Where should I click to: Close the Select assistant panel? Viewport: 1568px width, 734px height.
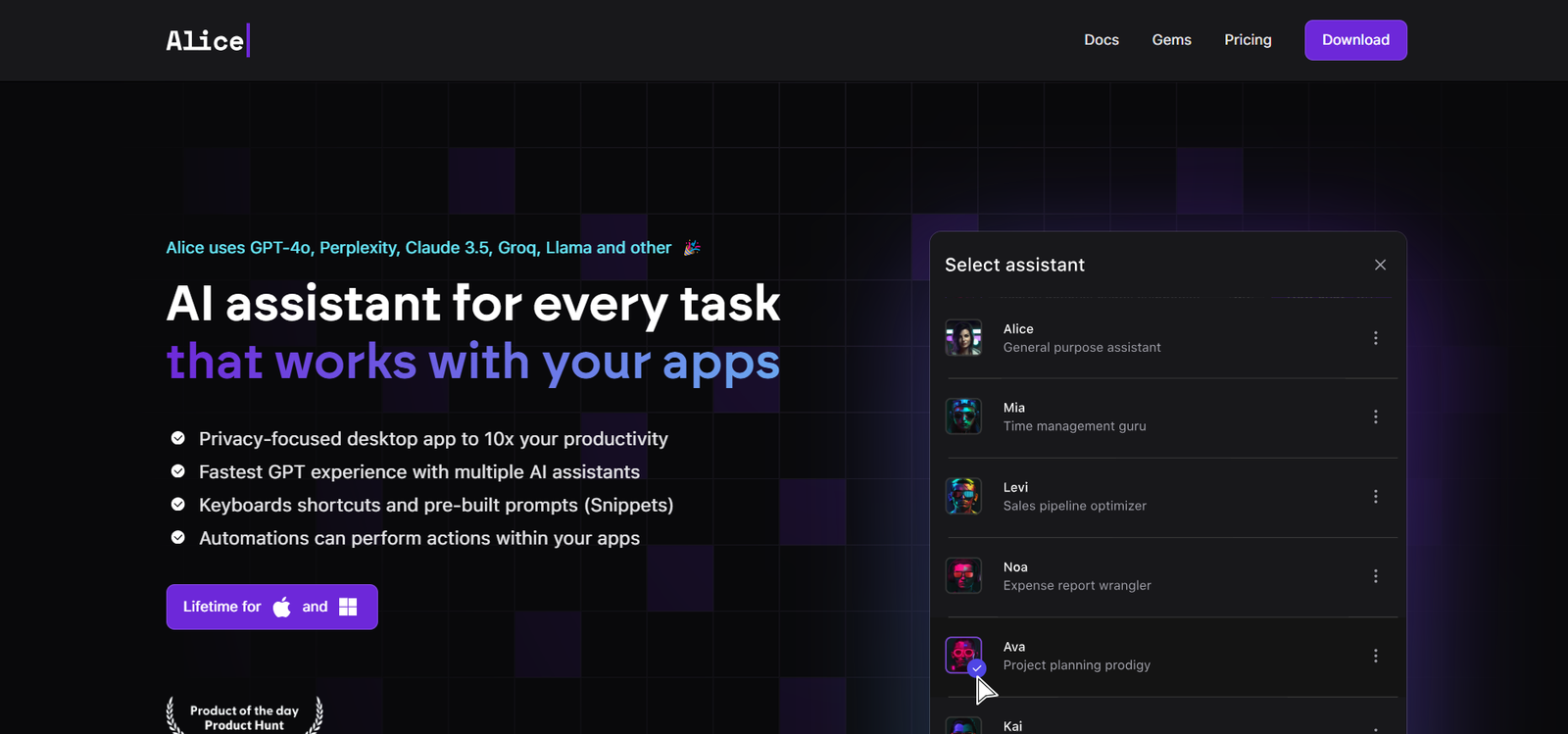pos(1380,265)
